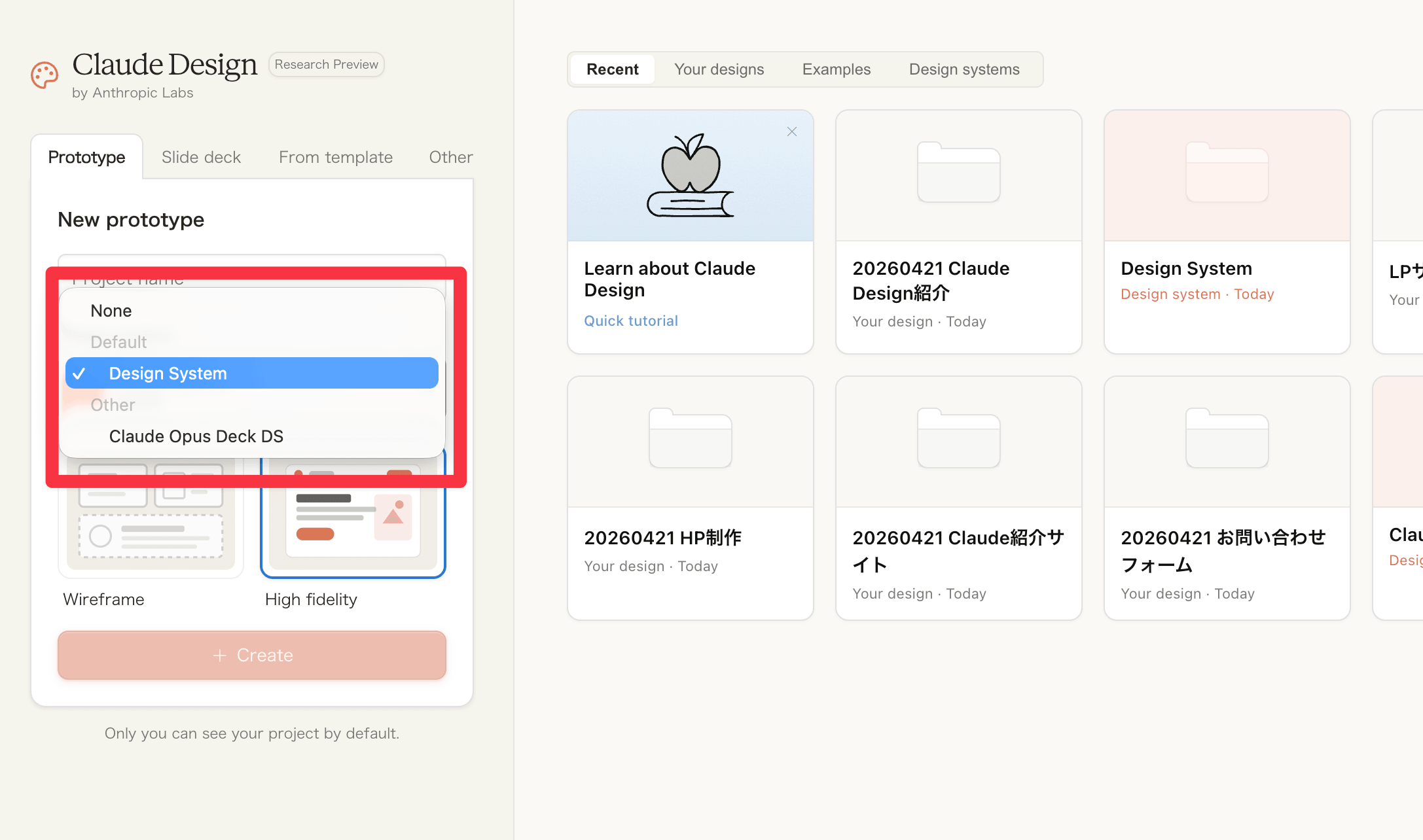Choose Claude Opus Deck DS from dropdown
1423x840 pixels.
(196, 436)
